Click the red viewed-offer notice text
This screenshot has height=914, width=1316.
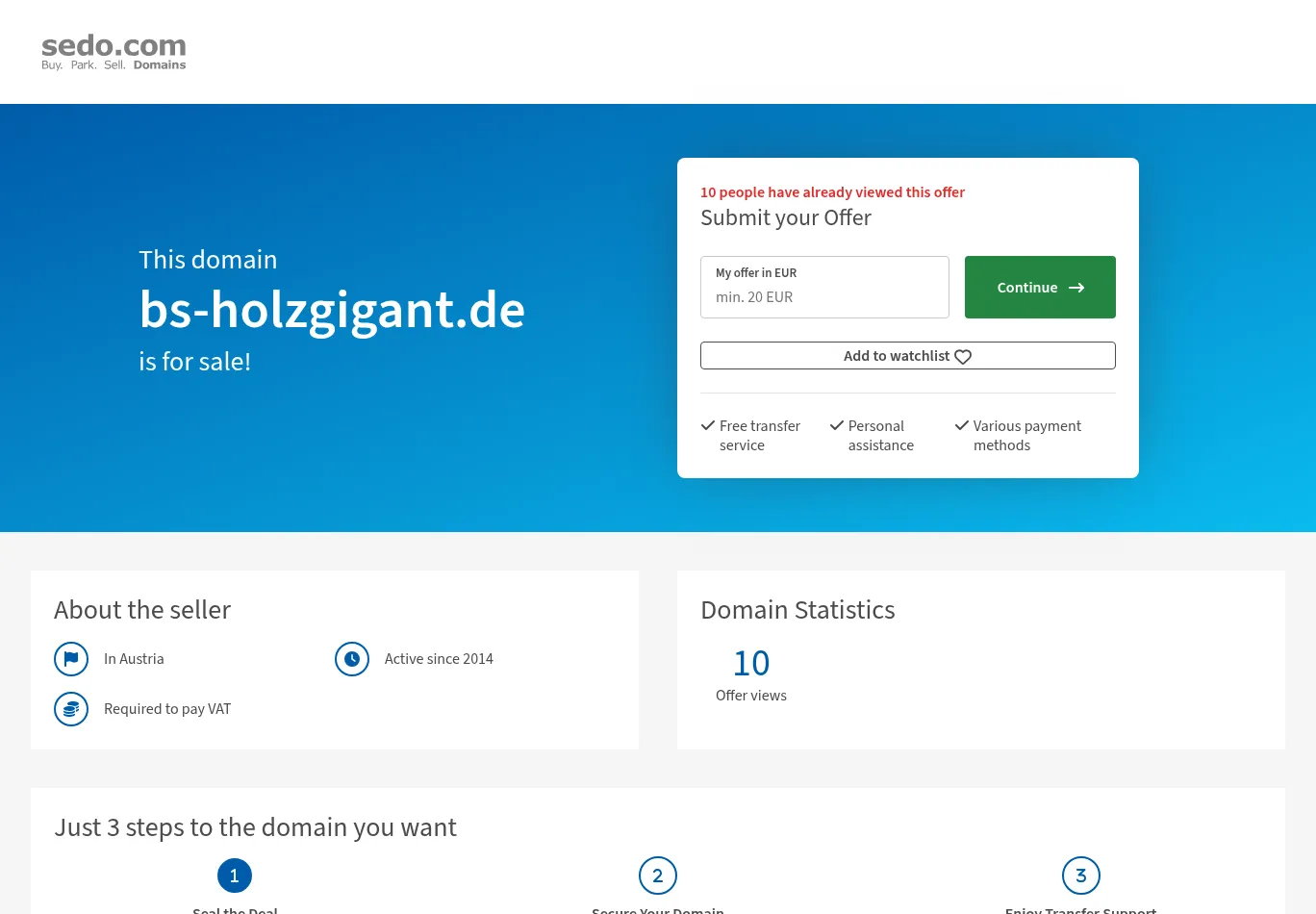pos(832,192)
